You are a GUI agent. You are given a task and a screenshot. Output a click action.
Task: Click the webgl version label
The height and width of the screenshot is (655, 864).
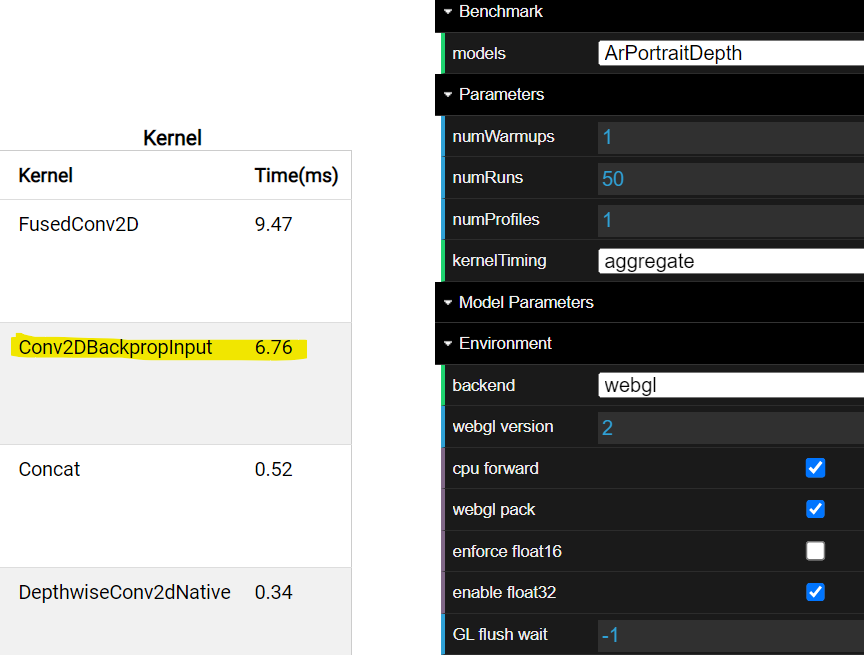(x=503, y=426)
